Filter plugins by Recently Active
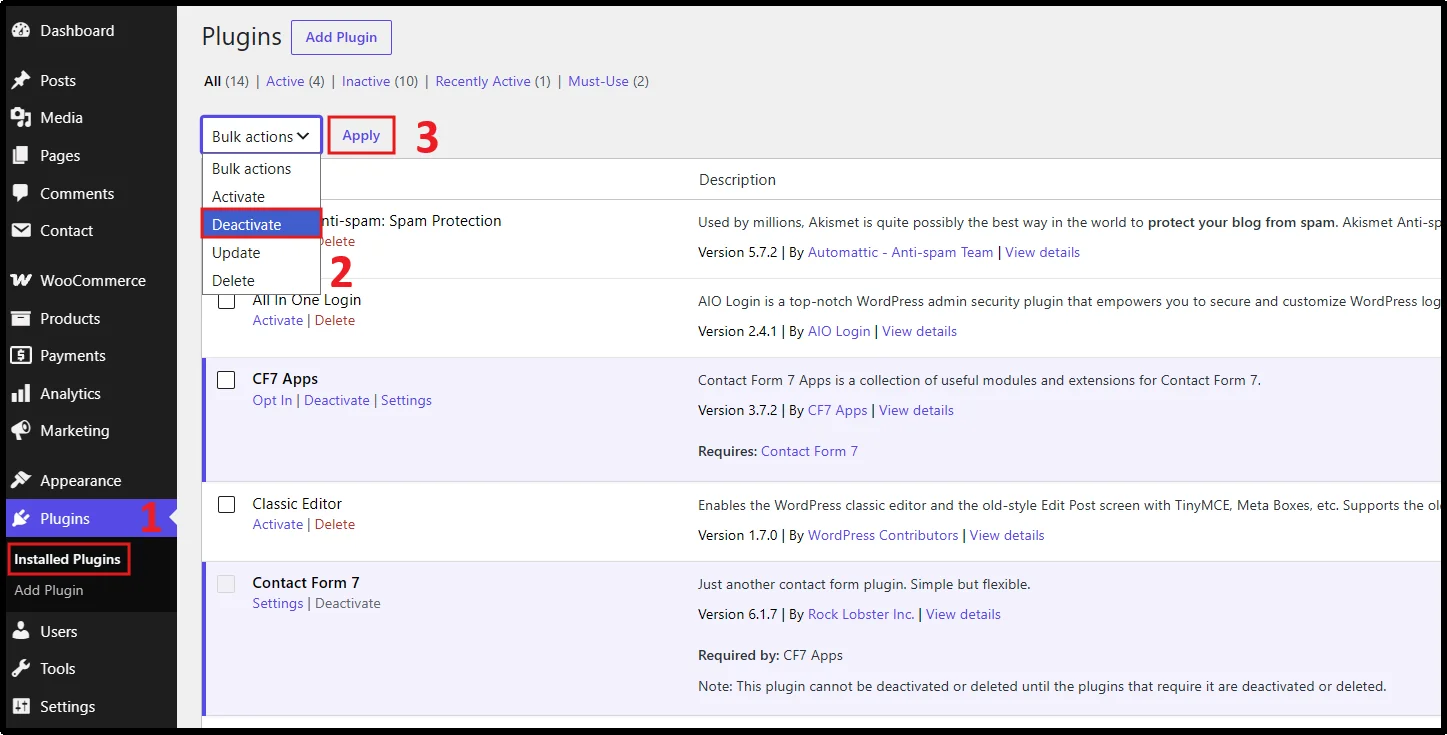The width and height of the screenshot is (1447, 735). (483, 82)
